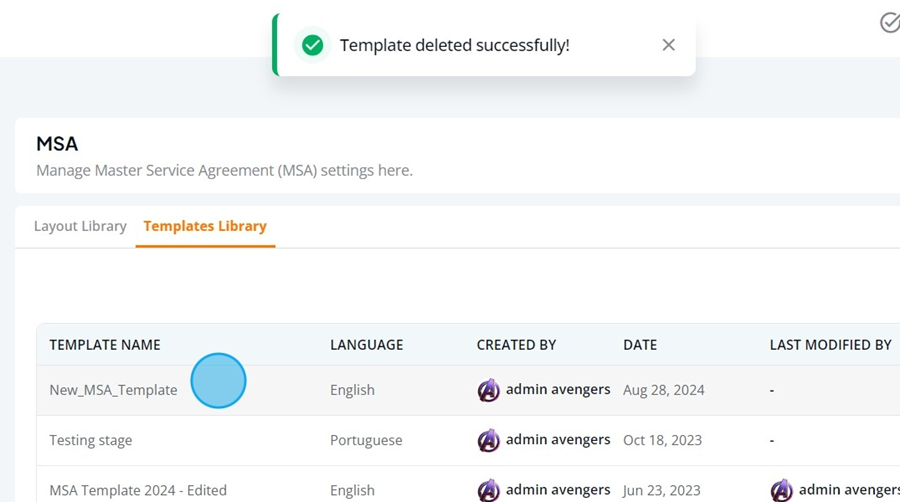Sort by Date column header
900x502 pixels.
640,345
